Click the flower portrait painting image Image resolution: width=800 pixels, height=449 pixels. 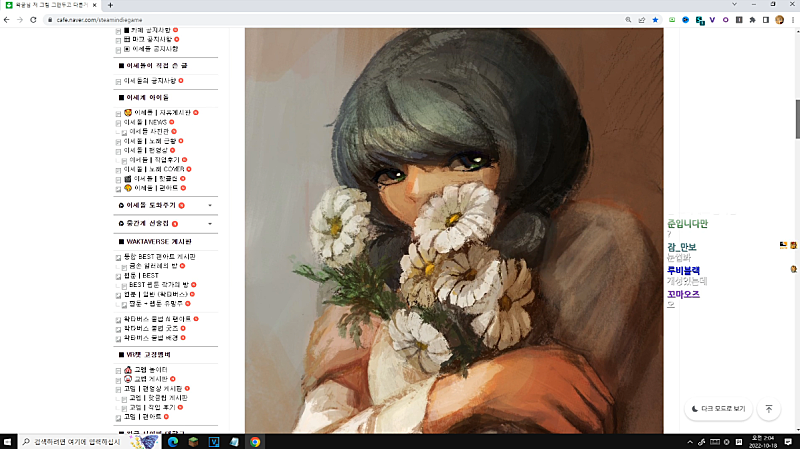[454, 231]
